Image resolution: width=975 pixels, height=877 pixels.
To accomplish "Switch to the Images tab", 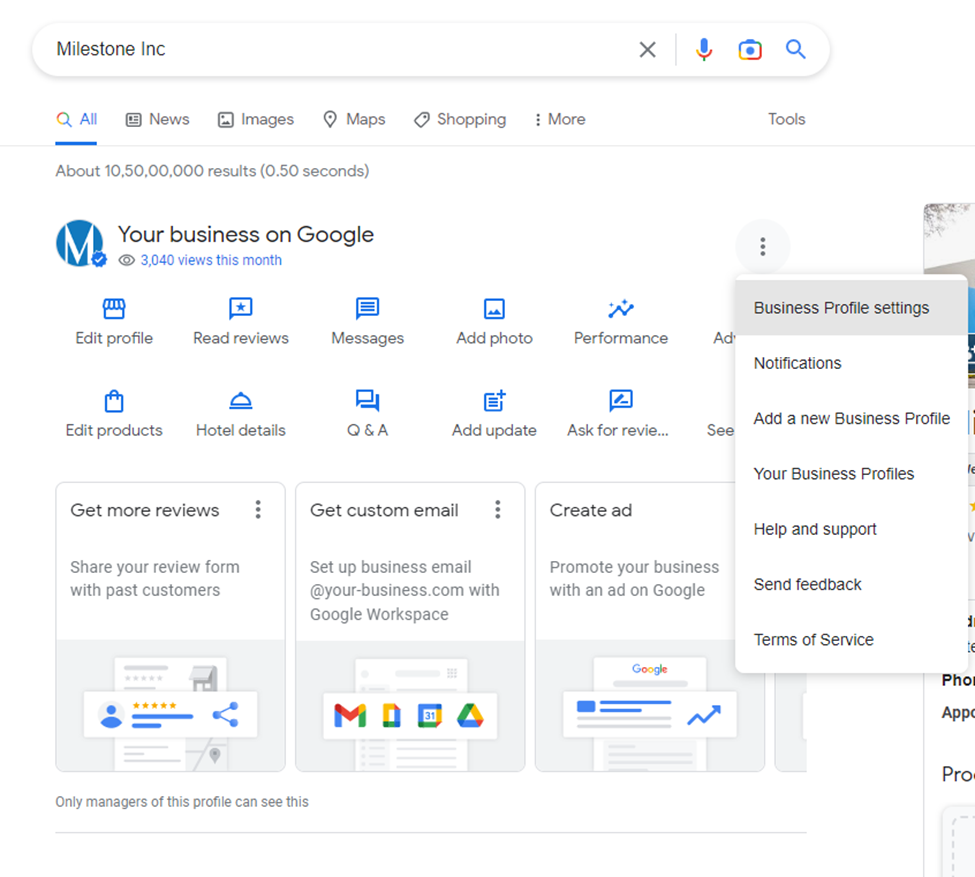I will click(256, 119).
